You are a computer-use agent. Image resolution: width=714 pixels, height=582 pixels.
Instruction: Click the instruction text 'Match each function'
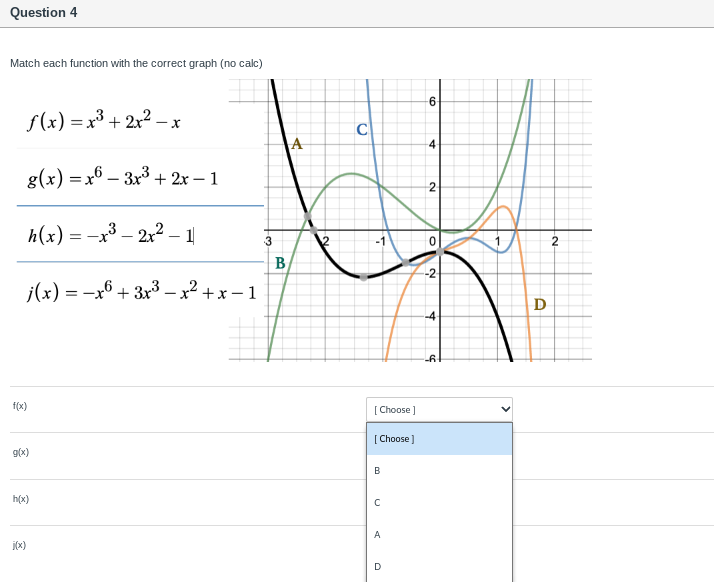click(136, 63)
